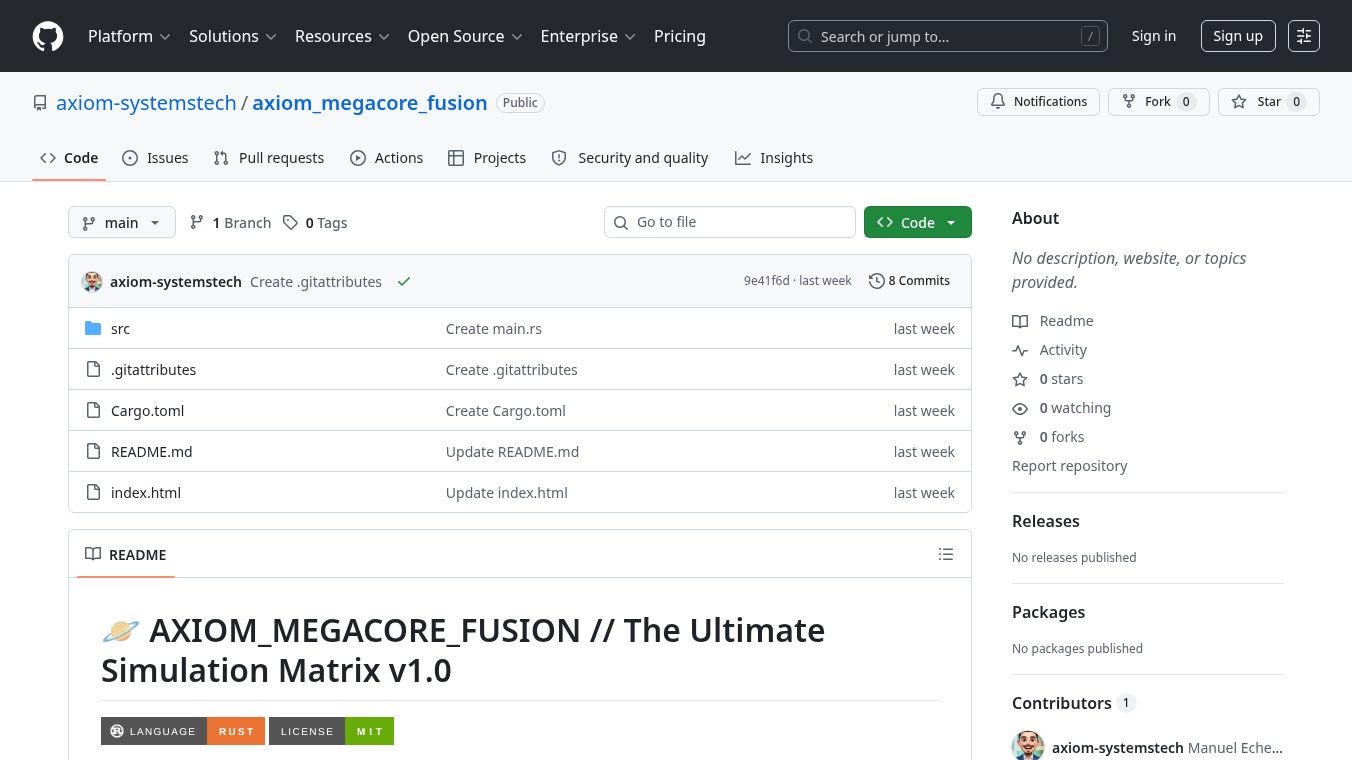This screenshot has width=1352, height=760.
Task: Open the axiom-systemstech owner profile
Action: (146, 103)
